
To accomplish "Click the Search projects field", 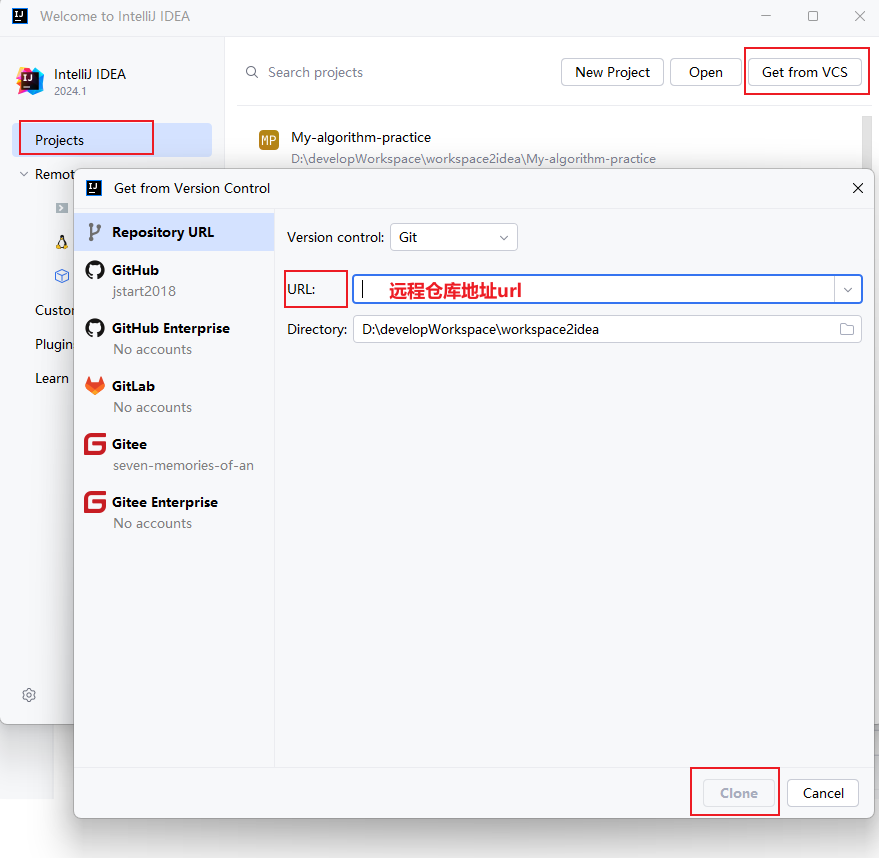I will (x=315, y=72).
